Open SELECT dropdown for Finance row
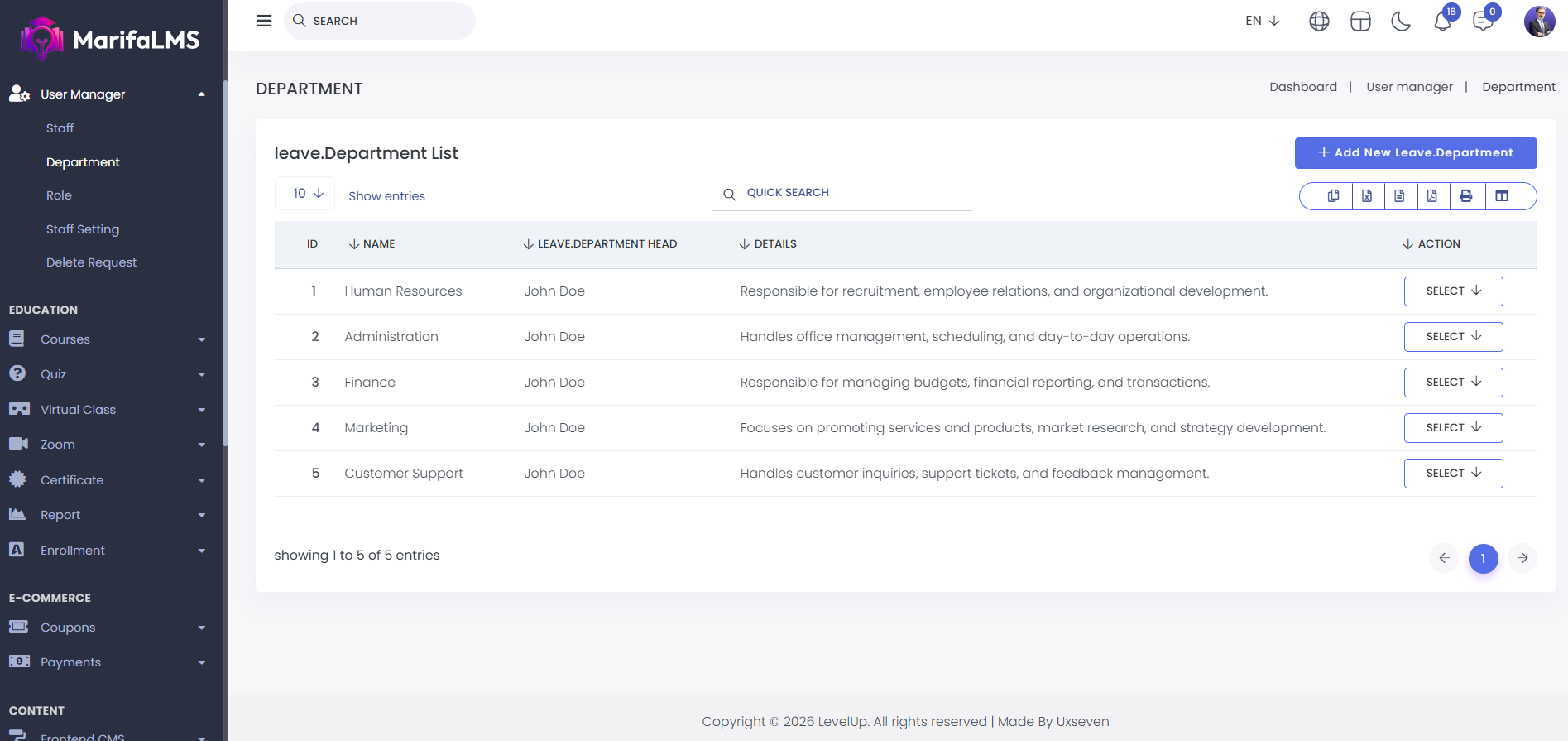 pos(1453,383)
